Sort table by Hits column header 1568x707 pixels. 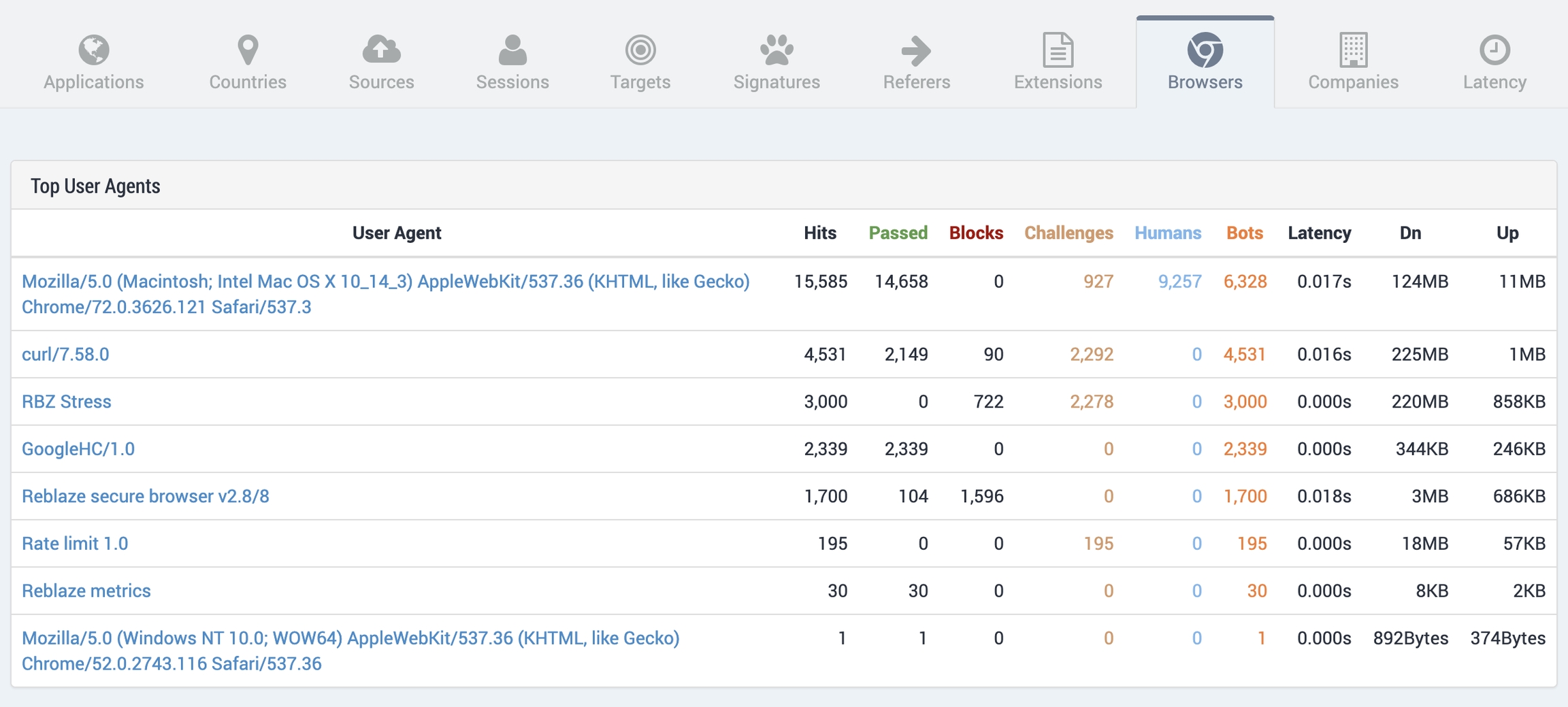click(819, 233)
